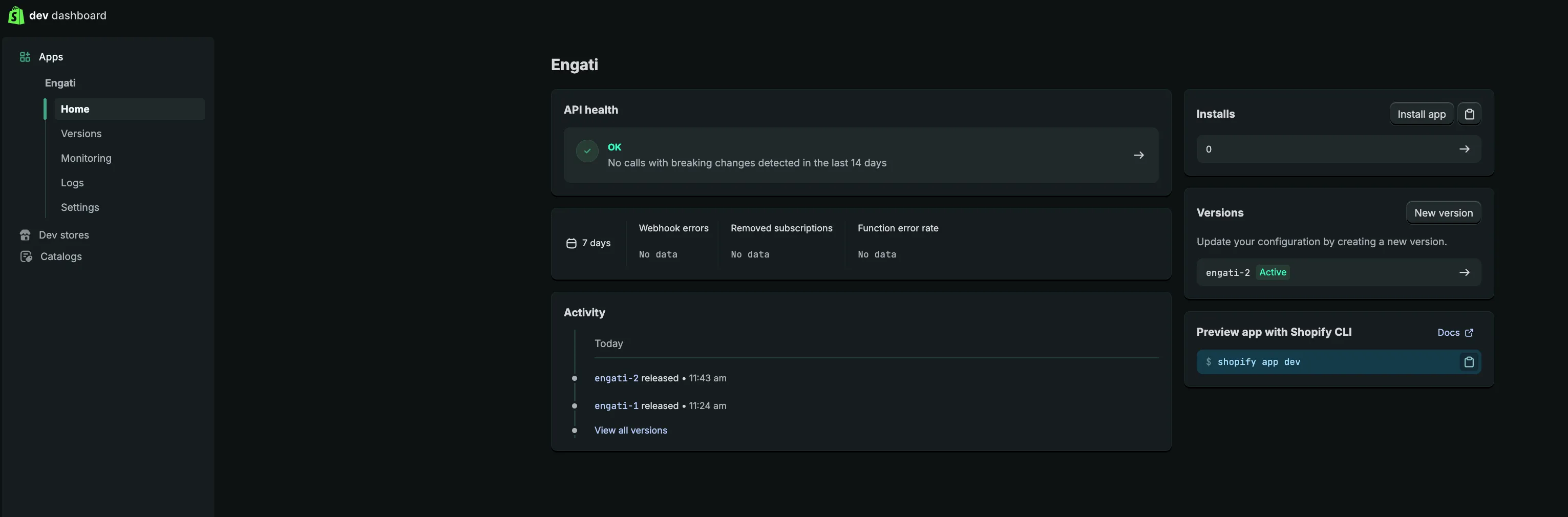Create a New version
This screenshot has height=517, width=1568.
(x=1443, y=213)
